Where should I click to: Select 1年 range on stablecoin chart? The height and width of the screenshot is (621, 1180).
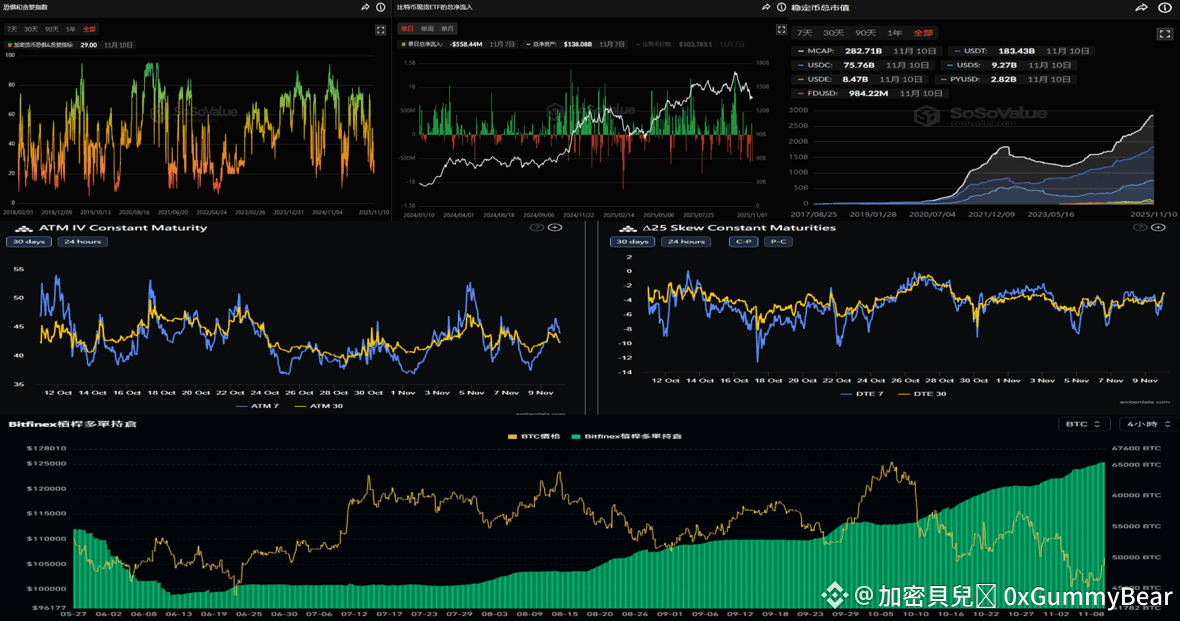coord(895,33)
